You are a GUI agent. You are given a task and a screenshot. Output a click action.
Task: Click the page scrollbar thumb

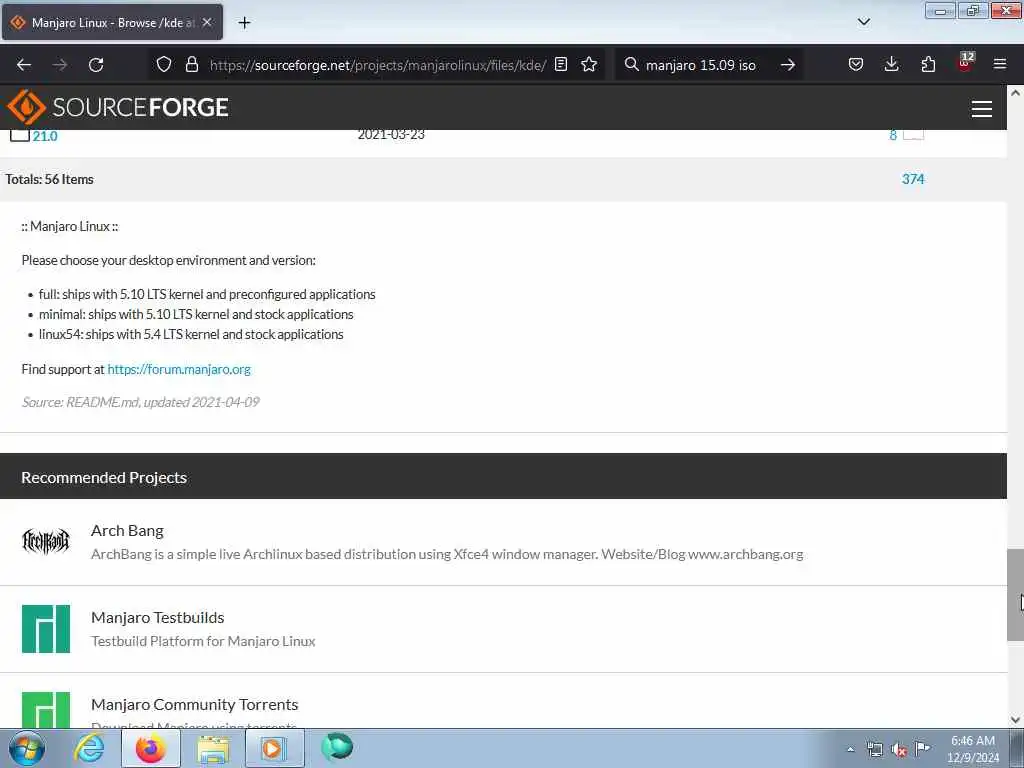(1015, 594)
